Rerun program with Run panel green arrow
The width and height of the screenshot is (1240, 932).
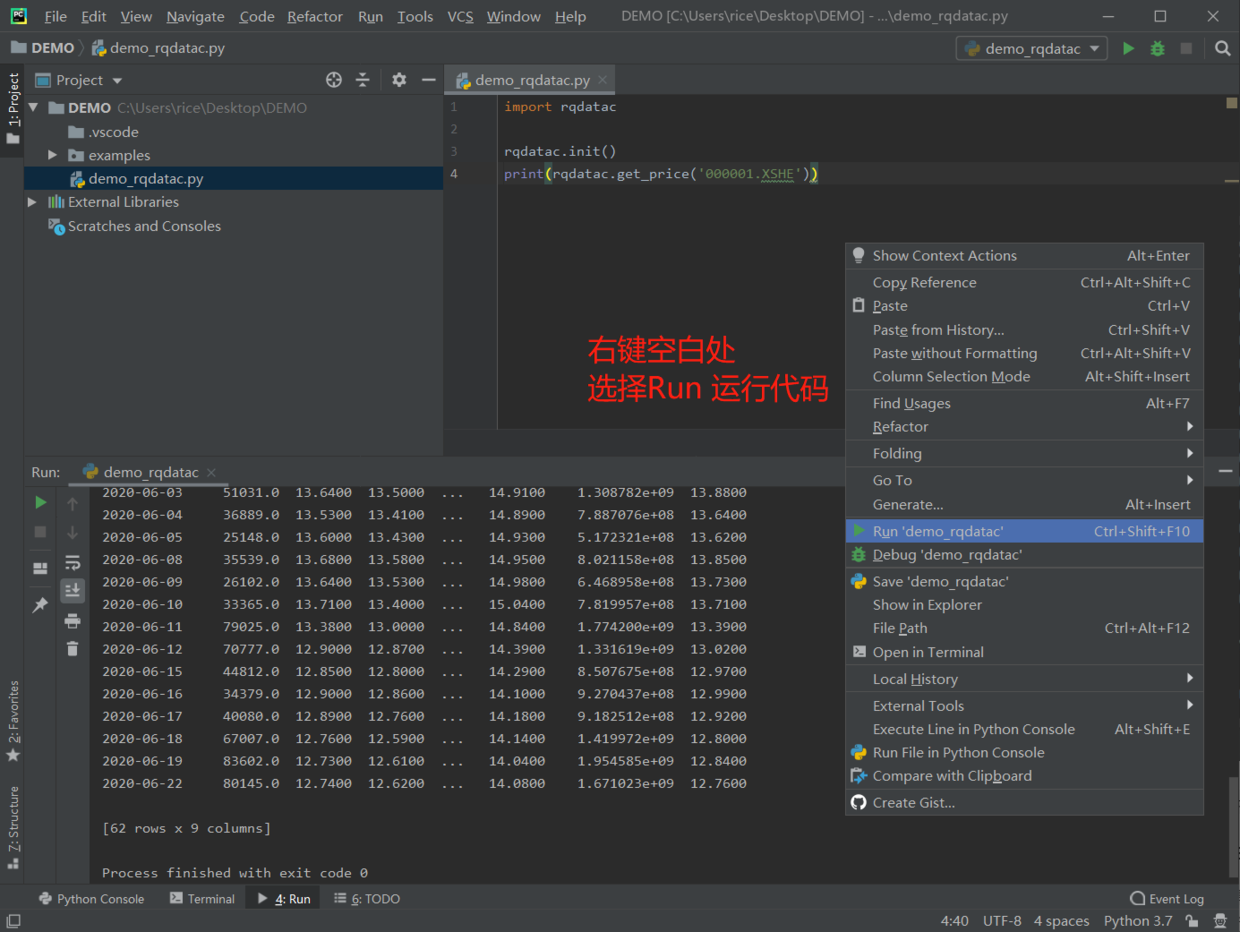click(x=40, y=502)
